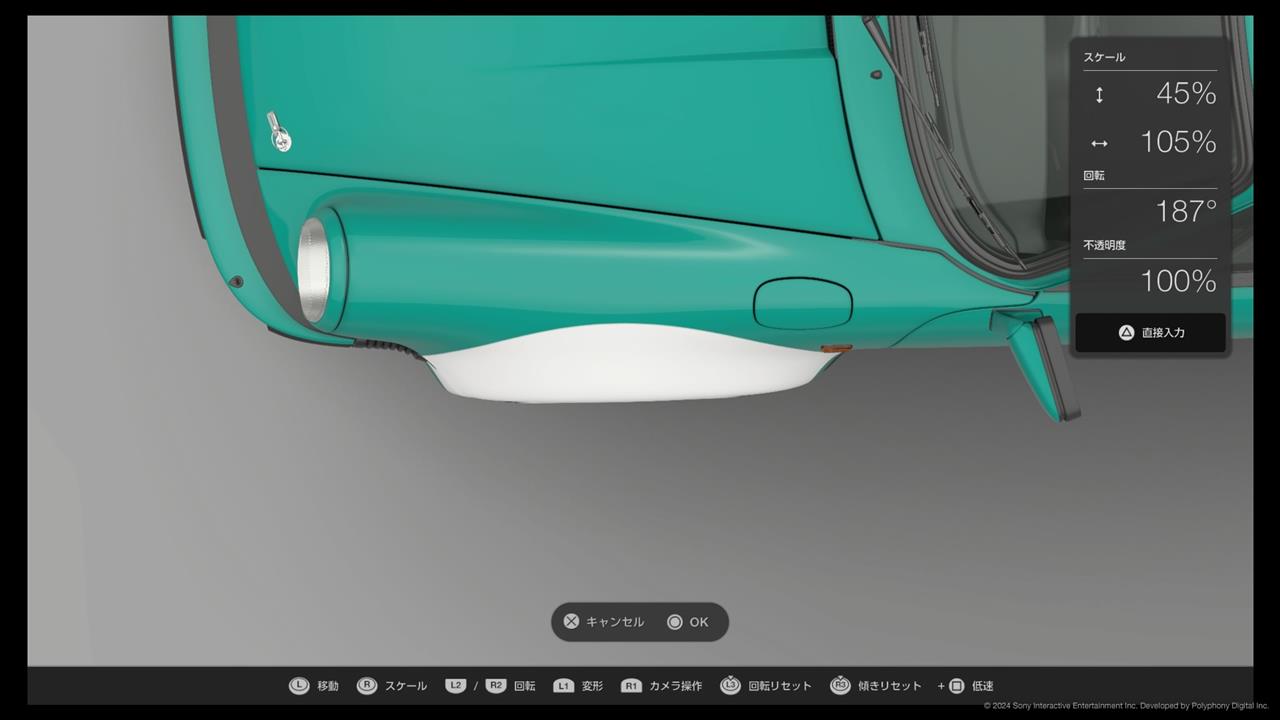Click the L2 rotate icon
Image resolution: width=1280 pixels, height=720 pixels.
coord(456,686)
